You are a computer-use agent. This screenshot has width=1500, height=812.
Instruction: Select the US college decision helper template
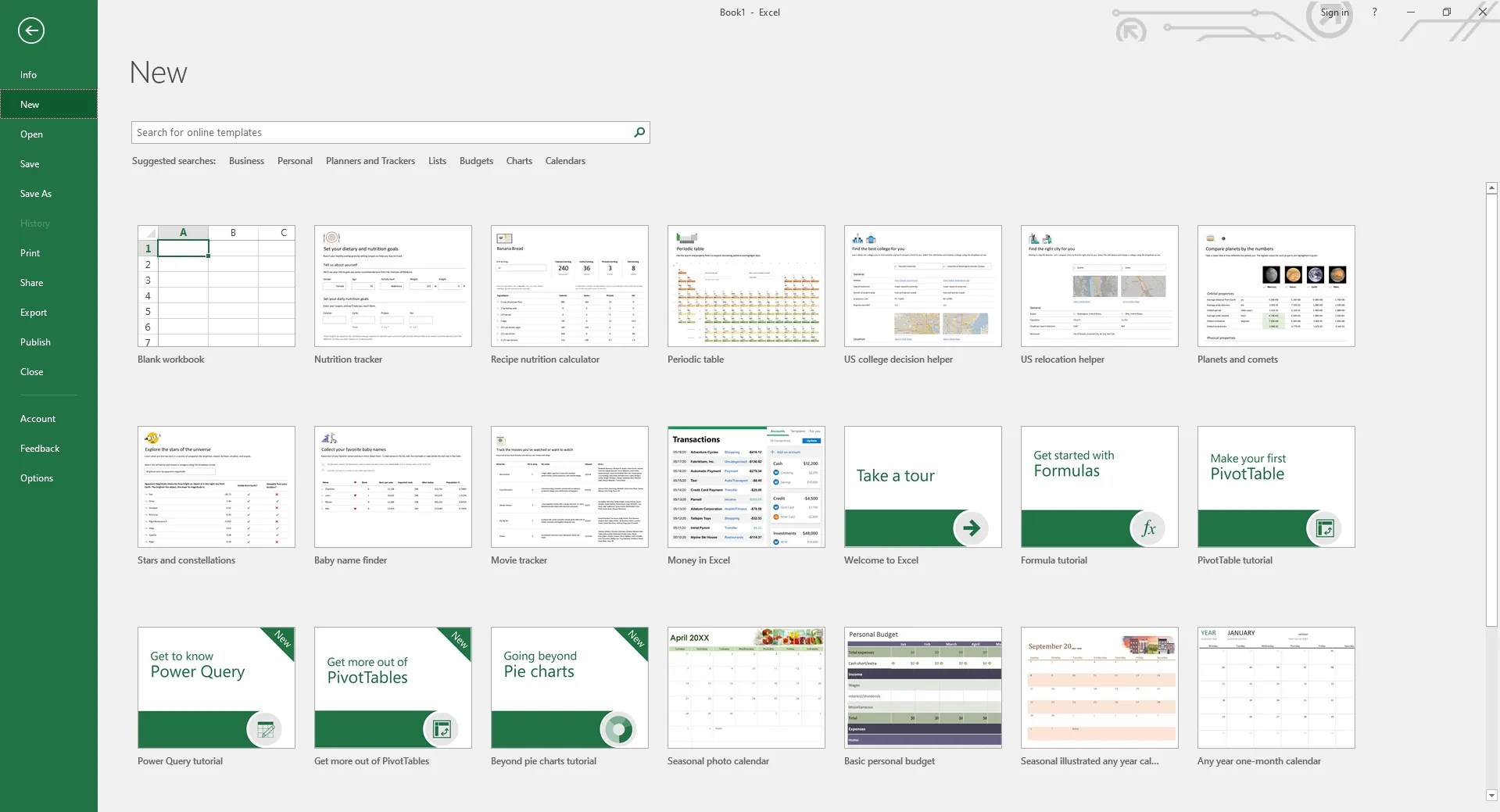923,286
